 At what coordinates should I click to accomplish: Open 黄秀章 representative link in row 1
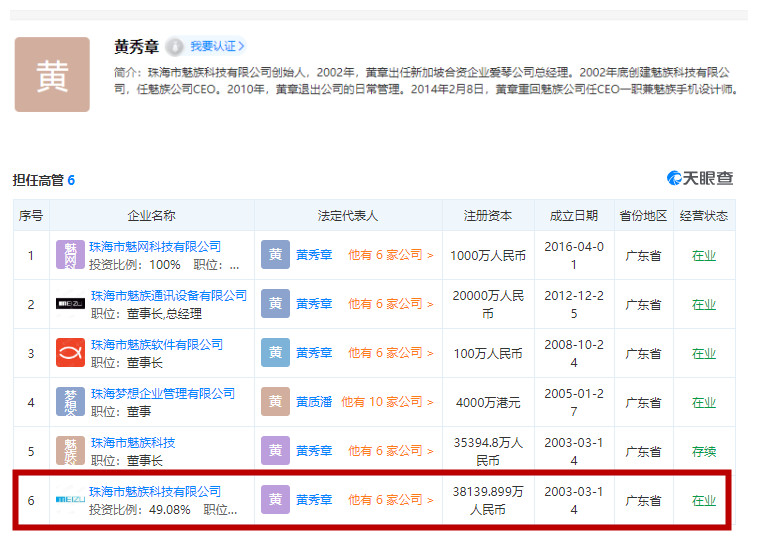[314, 255]
